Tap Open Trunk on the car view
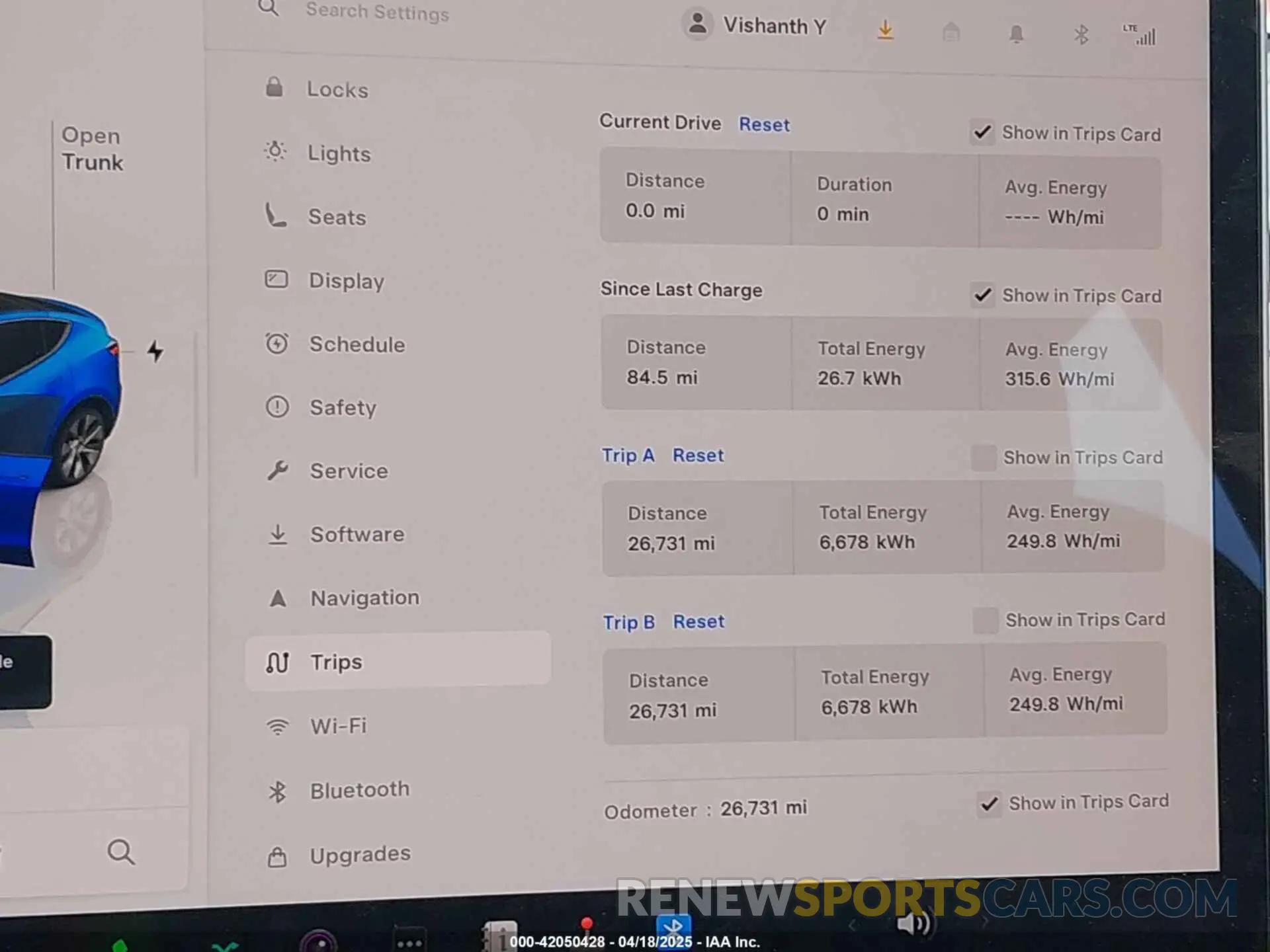The height and width of the screenshot is (952, 1270). (x=92, y=149)
